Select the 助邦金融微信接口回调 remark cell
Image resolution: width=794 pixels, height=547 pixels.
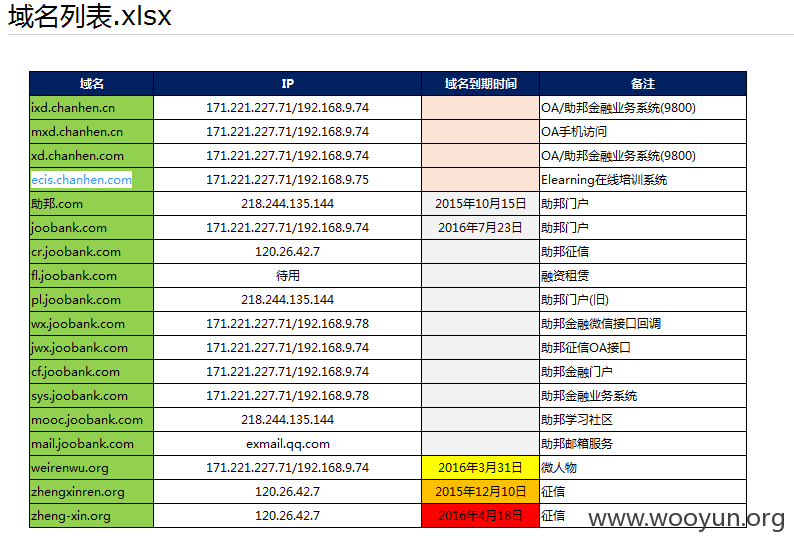coord(643,324)
